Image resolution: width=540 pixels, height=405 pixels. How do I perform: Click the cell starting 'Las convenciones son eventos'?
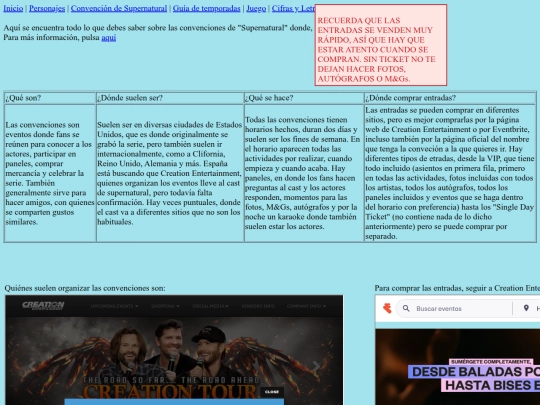(50, 173)
